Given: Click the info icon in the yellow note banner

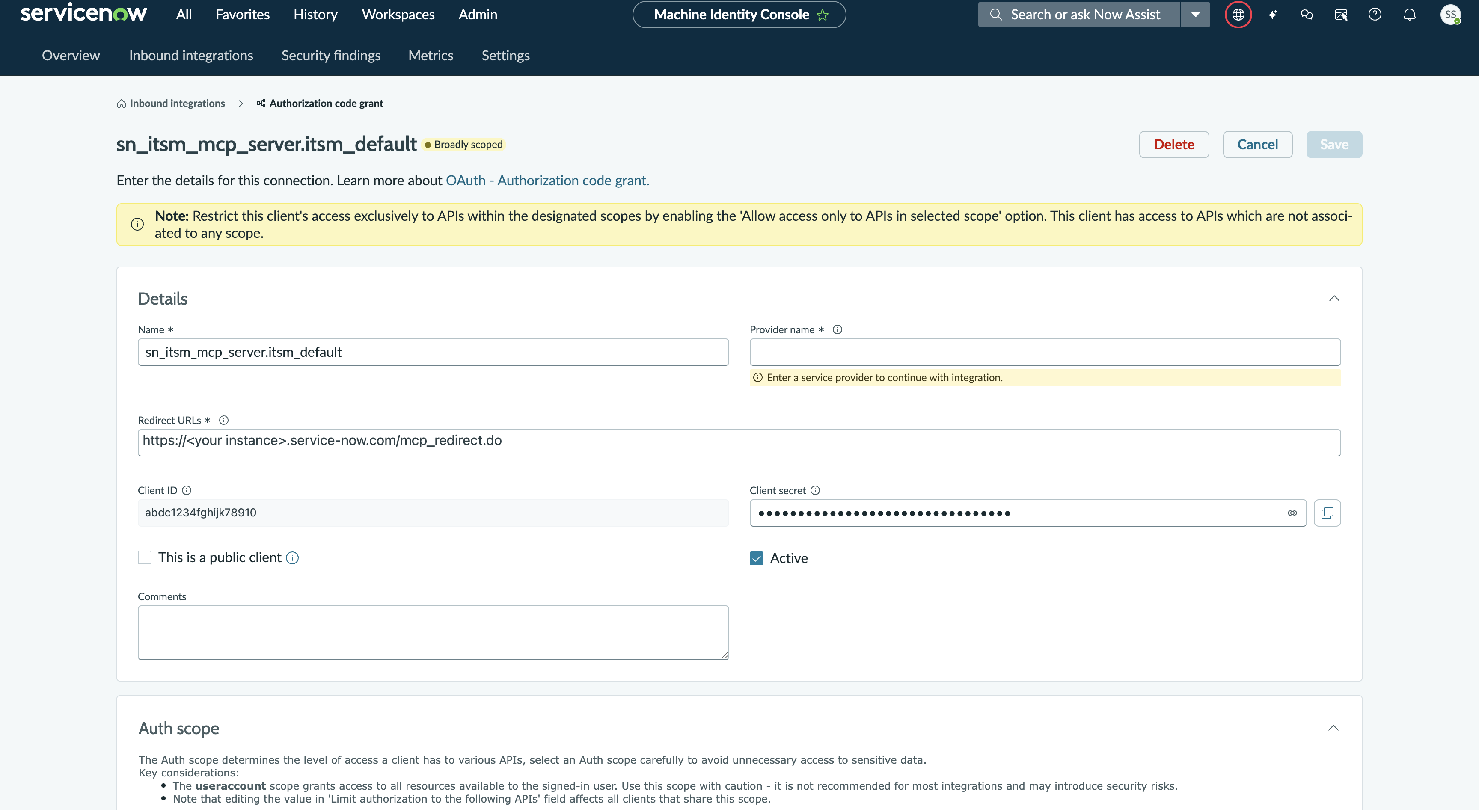Looking at the screenshot, I should pyautogui.click(x=137, y=224).
